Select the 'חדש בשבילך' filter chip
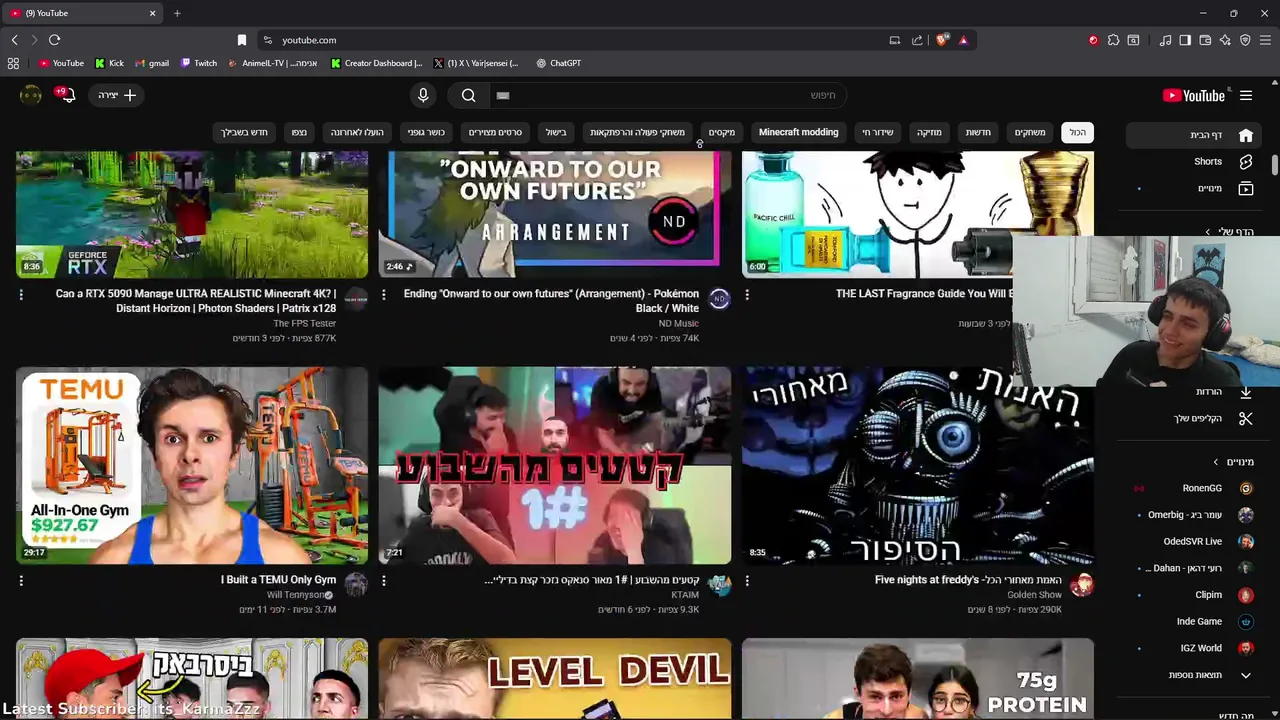 [244, 132]
